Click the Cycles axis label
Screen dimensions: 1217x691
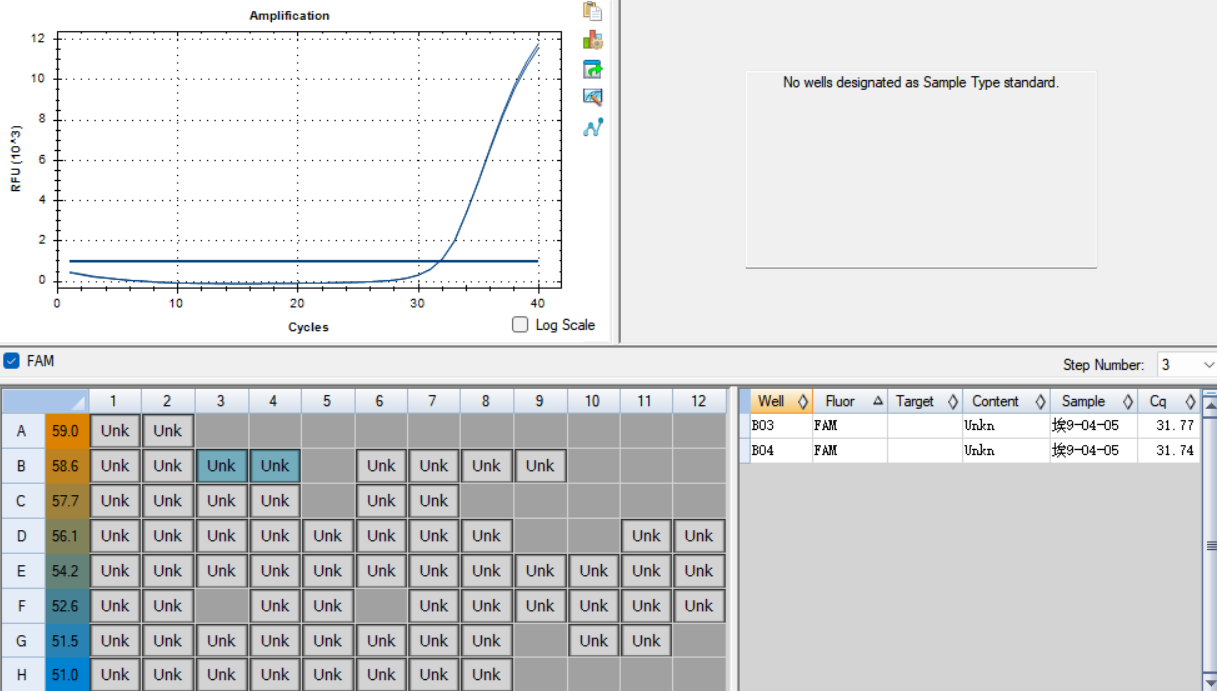point(308,327)
